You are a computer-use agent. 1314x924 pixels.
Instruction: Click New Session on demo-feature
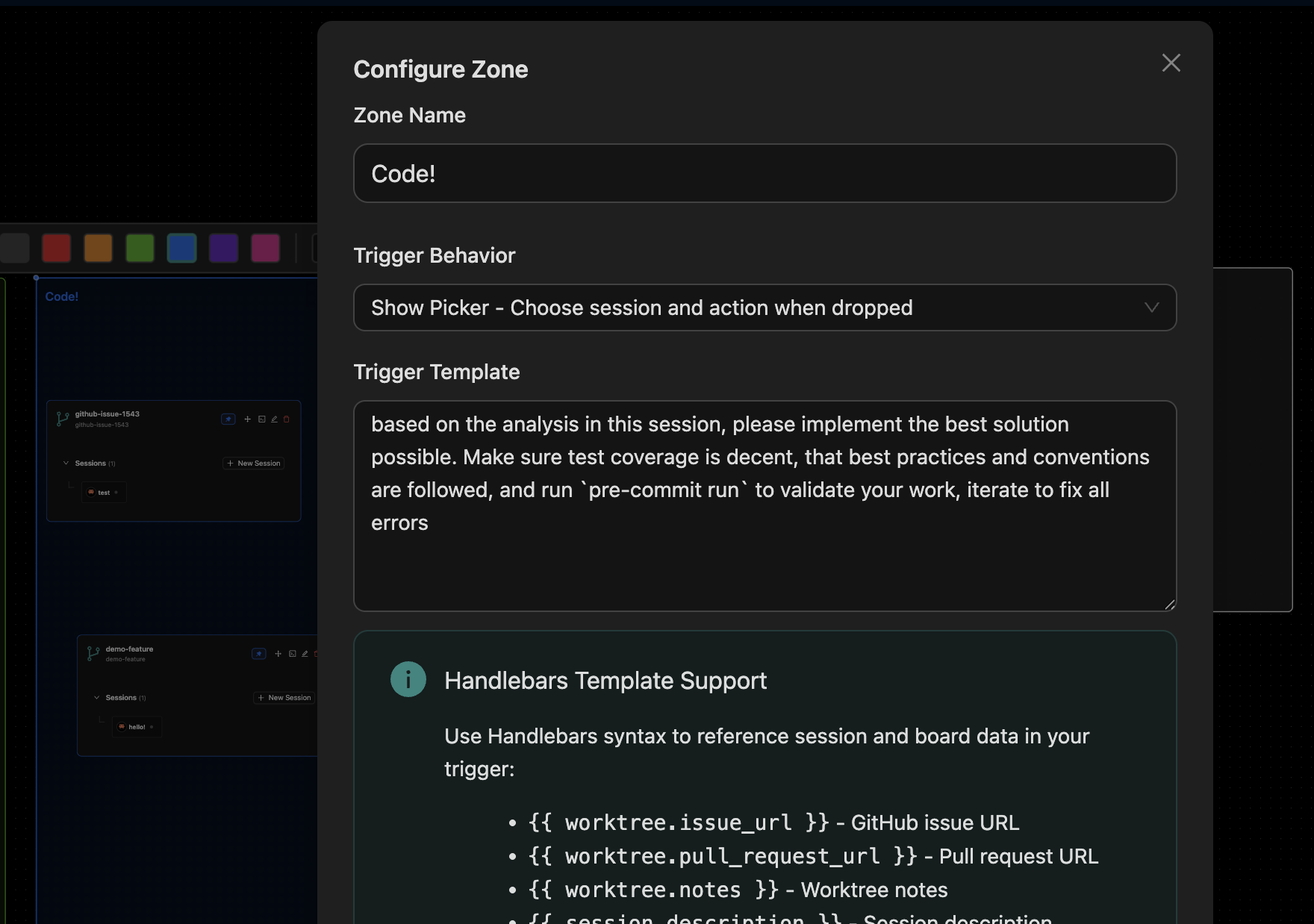point(284,697)
